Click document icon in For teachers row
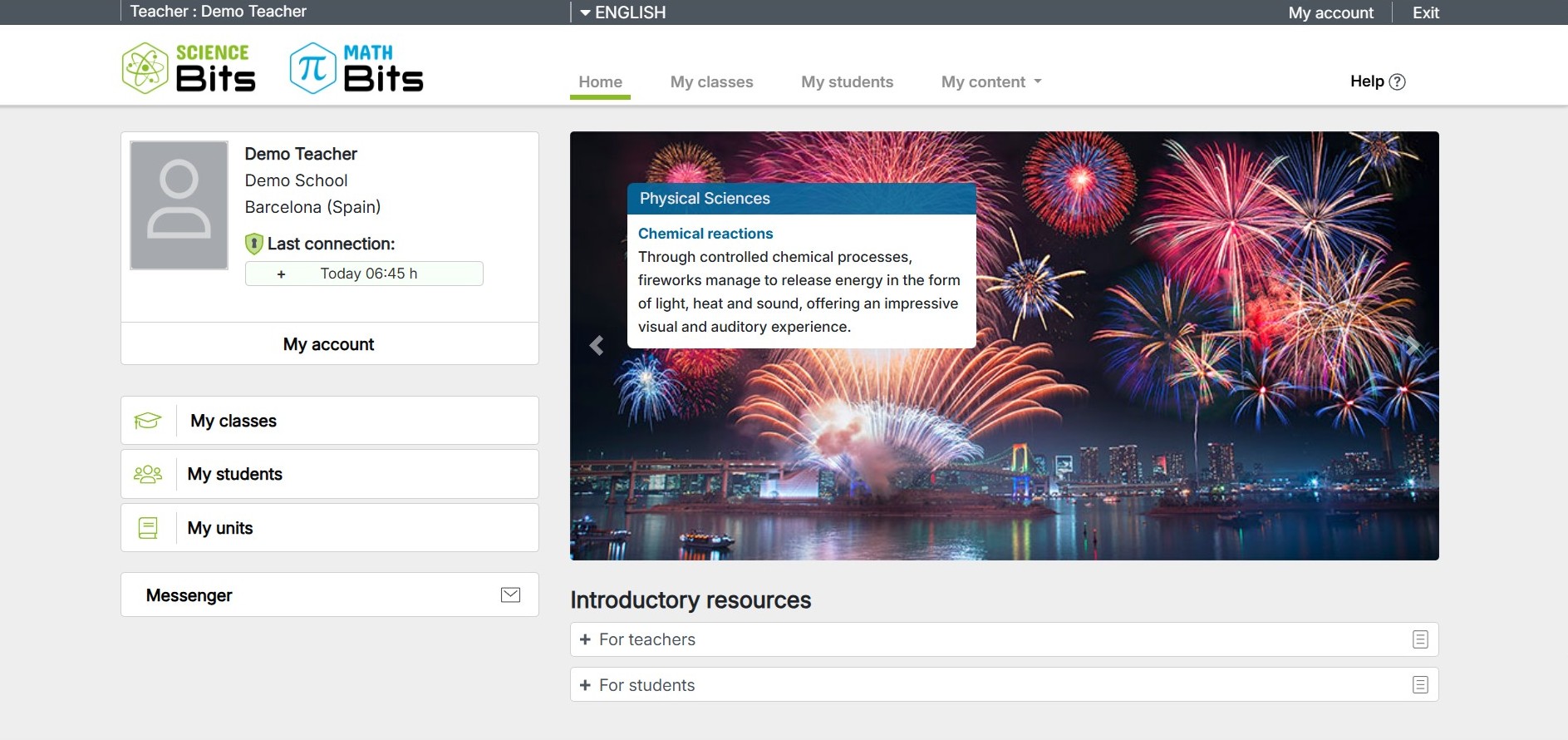The width and height of the screenshot is (1568, 740). (1420, 639)
